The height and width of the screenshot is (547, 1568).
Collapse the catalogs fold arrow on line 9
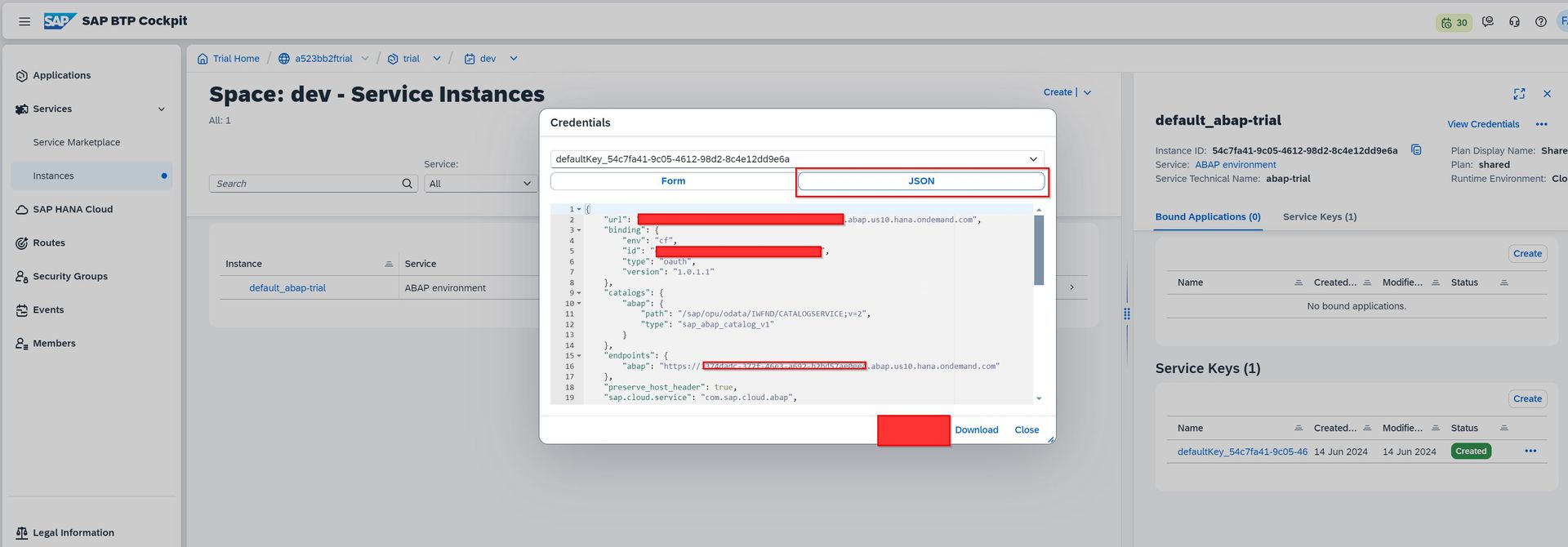point(579,293)
